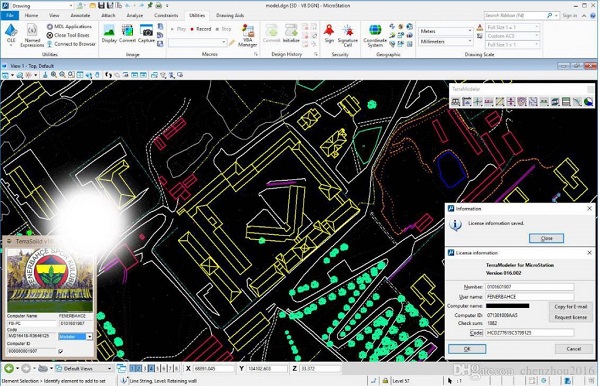
Task: Open Coordinate System dialog
Action: pos(375,35)
